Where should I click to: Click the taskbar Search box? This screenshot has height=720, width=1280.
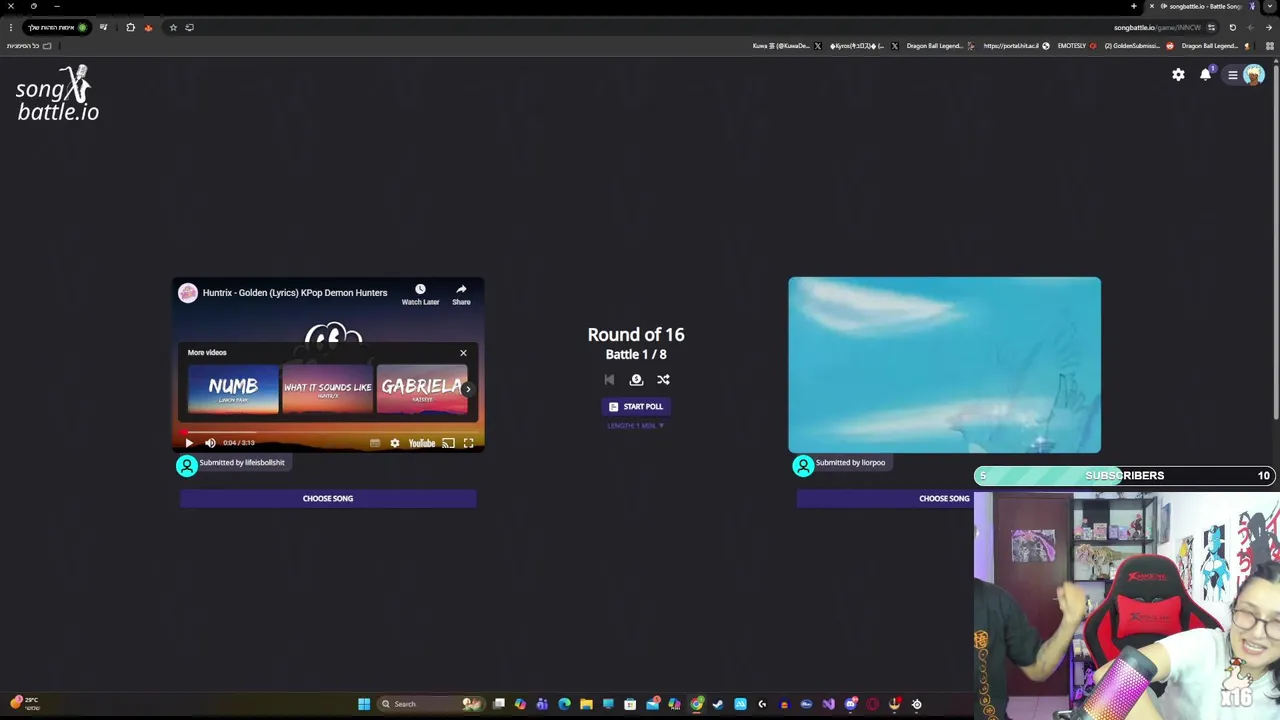tap(430, 704)
